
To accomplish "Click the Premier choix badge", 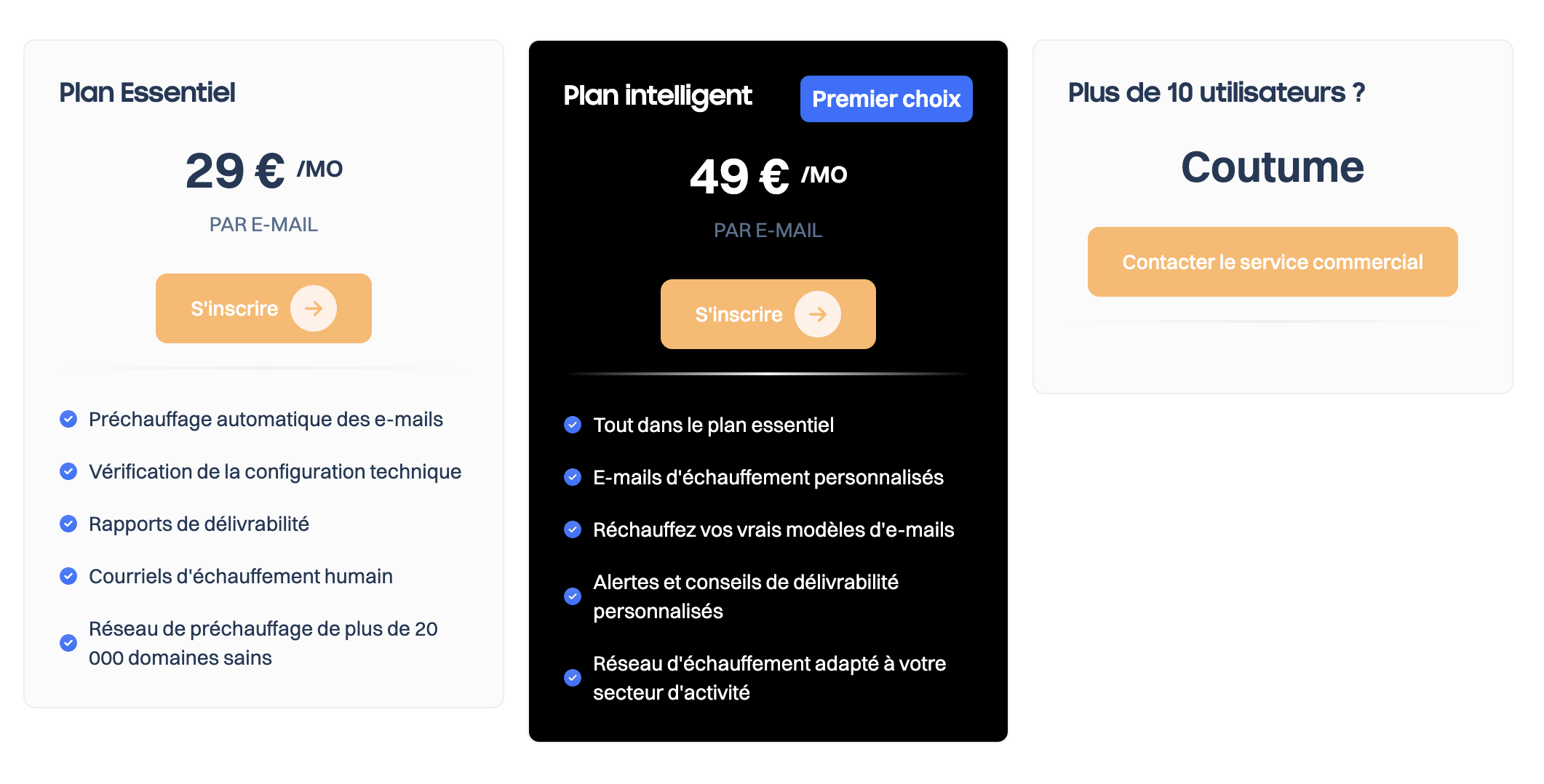I will [886, 99].
